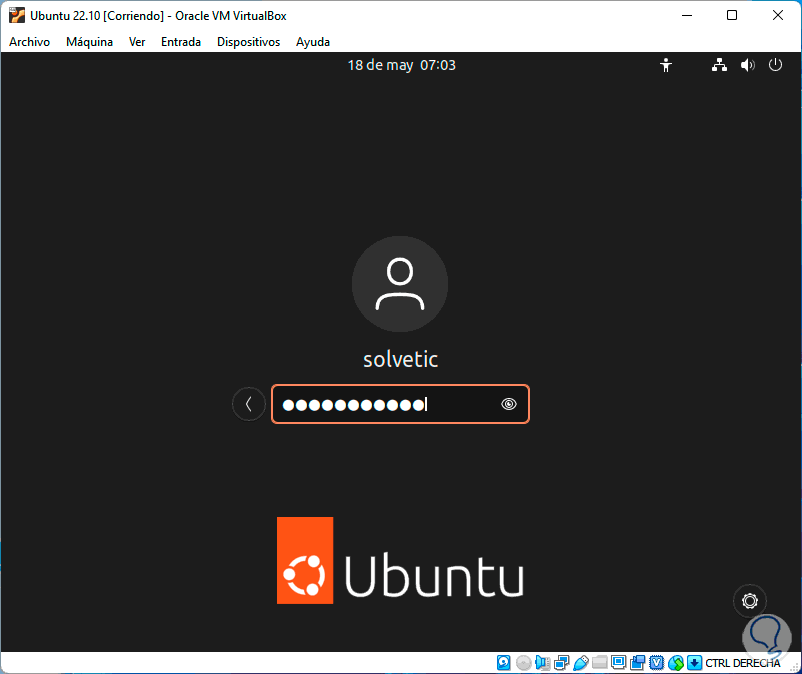Click the virtualization CPU V icon
The image size is (802, 674).
pyautogui.click(x=656, y=663)
